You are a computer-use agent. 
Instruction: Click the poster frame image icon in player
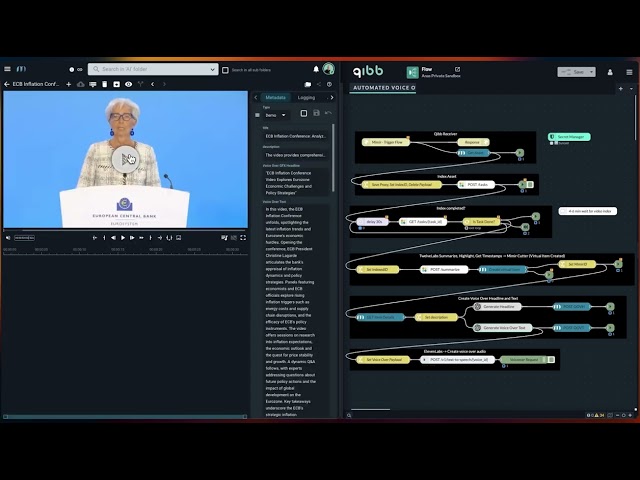[178, 238]
